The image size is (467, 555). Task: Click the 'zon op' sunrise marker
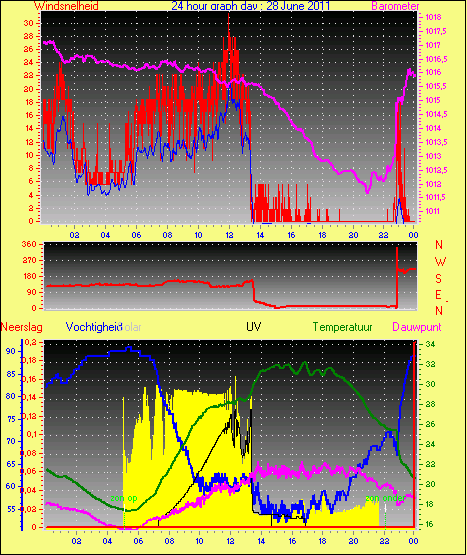(x=124, y=498)
